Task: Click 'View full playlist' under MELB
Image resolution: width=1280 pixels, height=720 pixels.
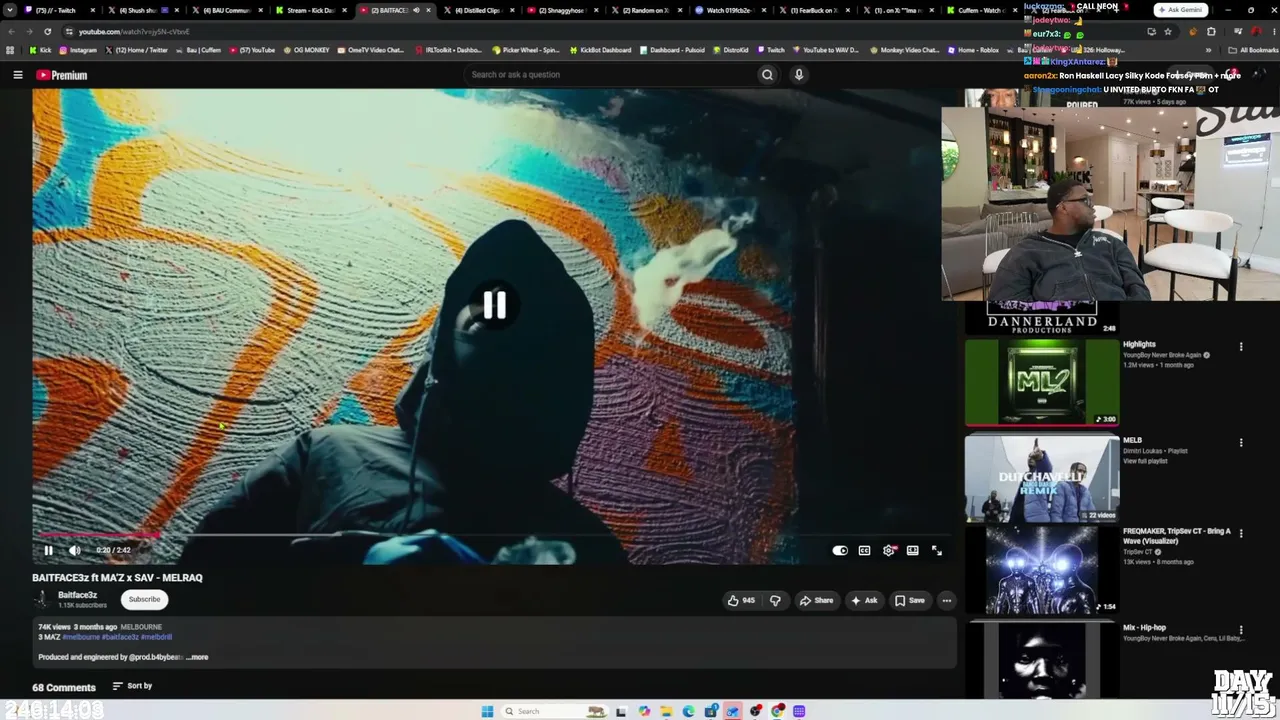Action: tap(1145, 461)
